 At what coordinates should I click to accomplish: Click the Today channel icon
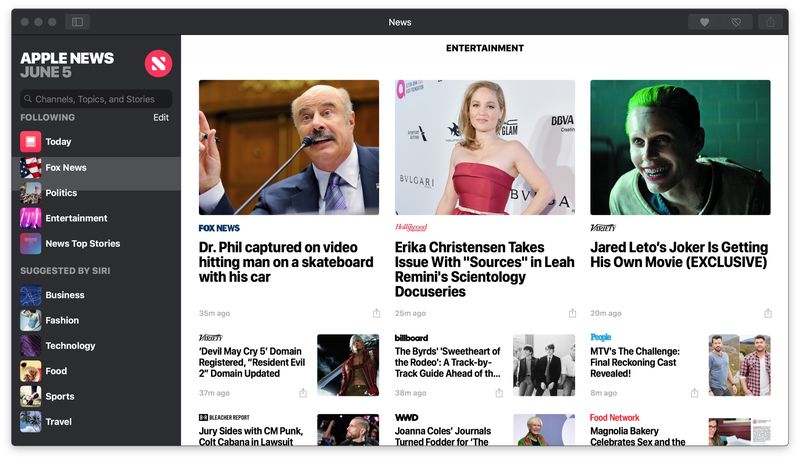coord(31,141)
